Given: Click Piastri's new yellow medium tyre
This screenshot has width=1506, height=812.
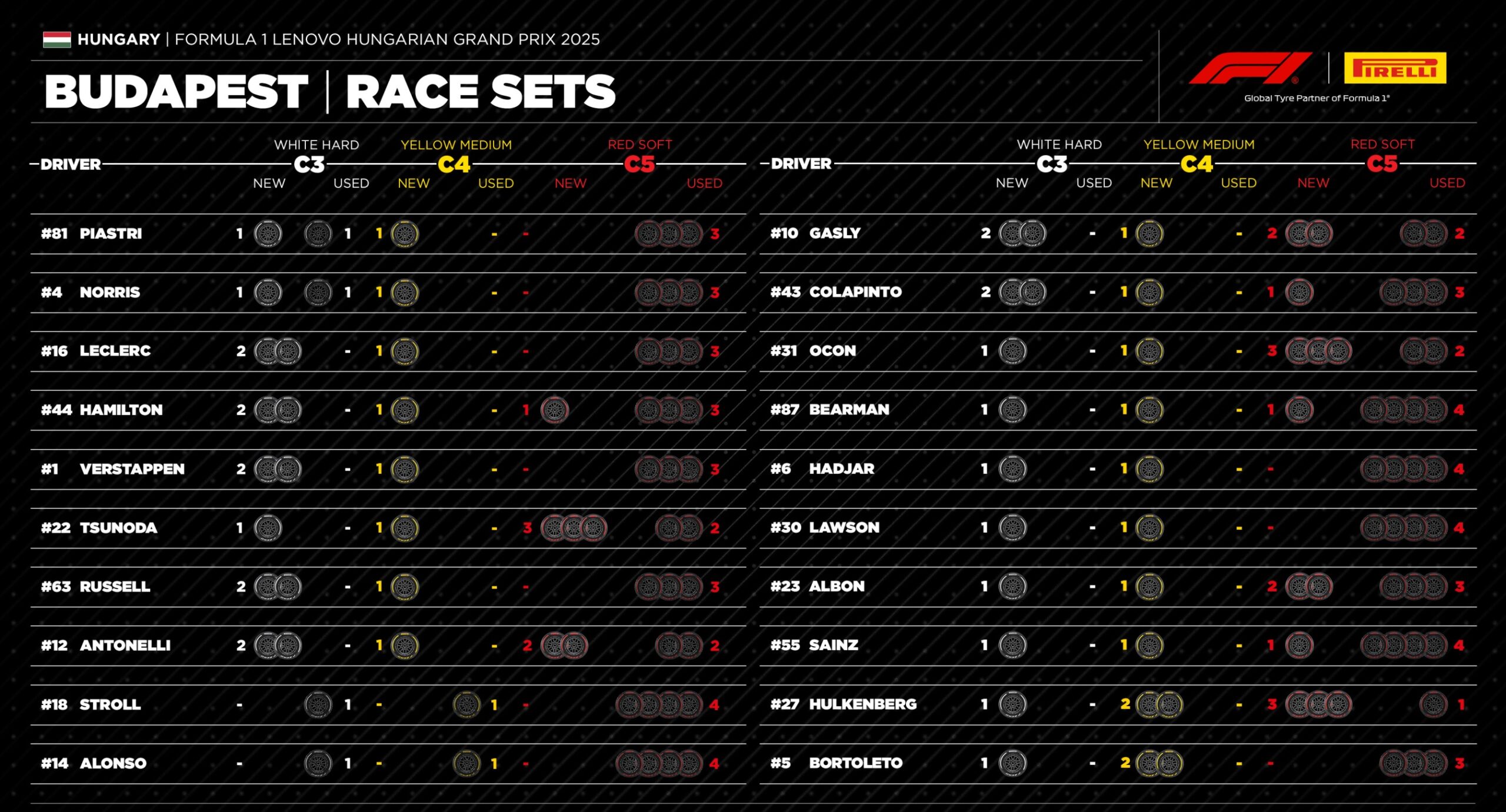Looking at the screenshot, I should 404,233.
